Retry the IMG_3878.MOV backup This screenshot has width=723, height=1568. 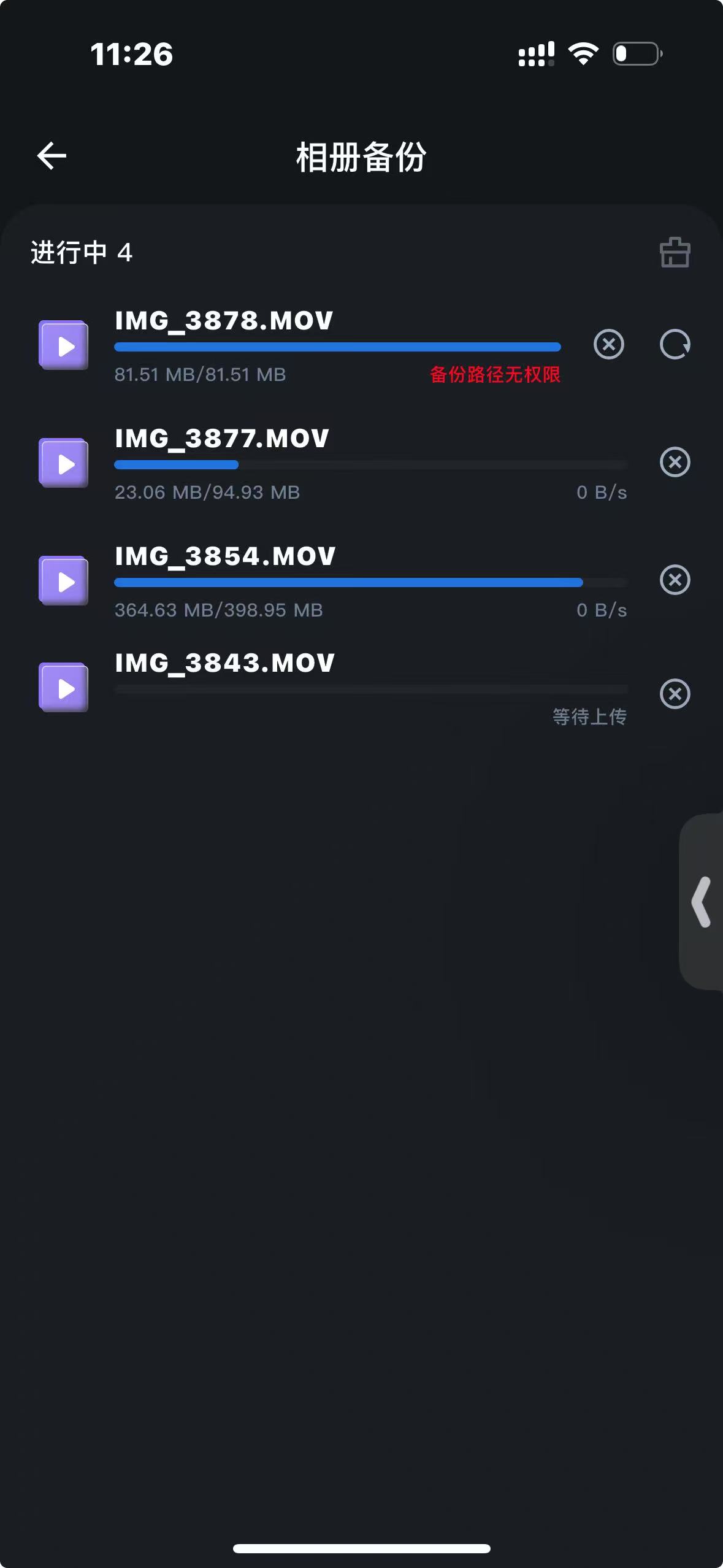tap(675, 344)
